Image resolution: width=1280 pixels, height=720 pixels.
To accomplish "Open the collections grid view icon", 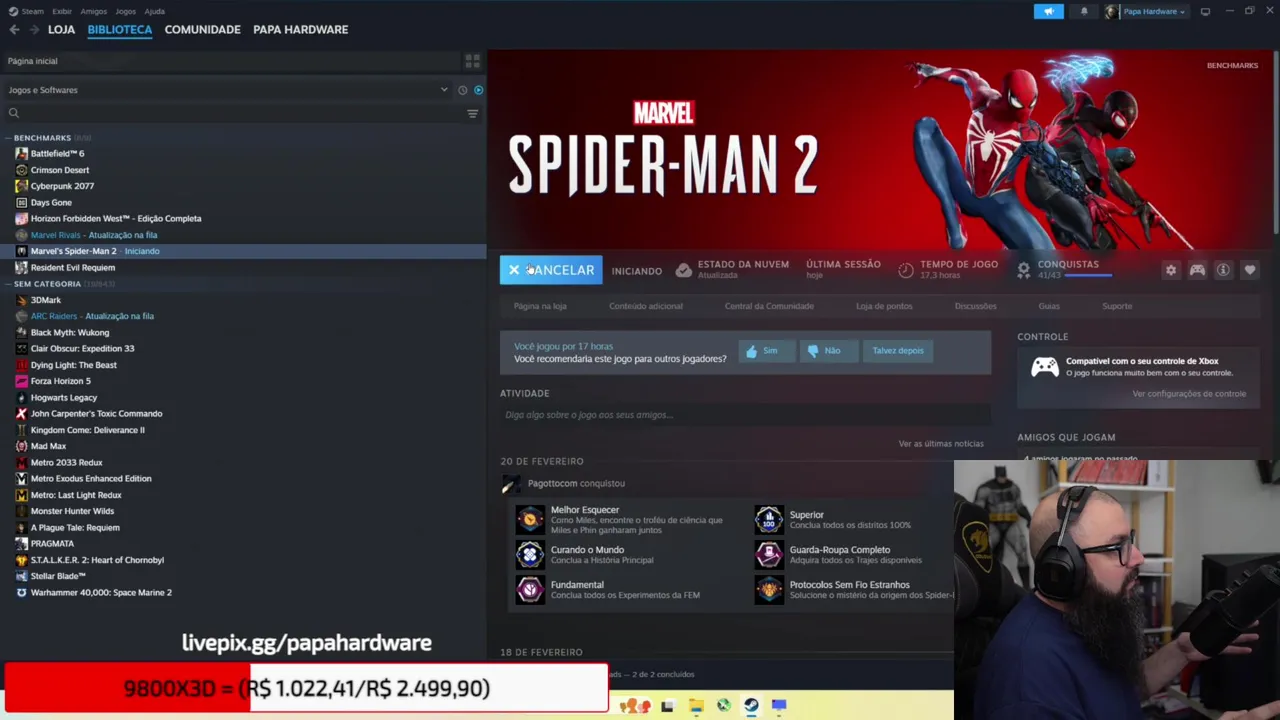I will 472,61.
